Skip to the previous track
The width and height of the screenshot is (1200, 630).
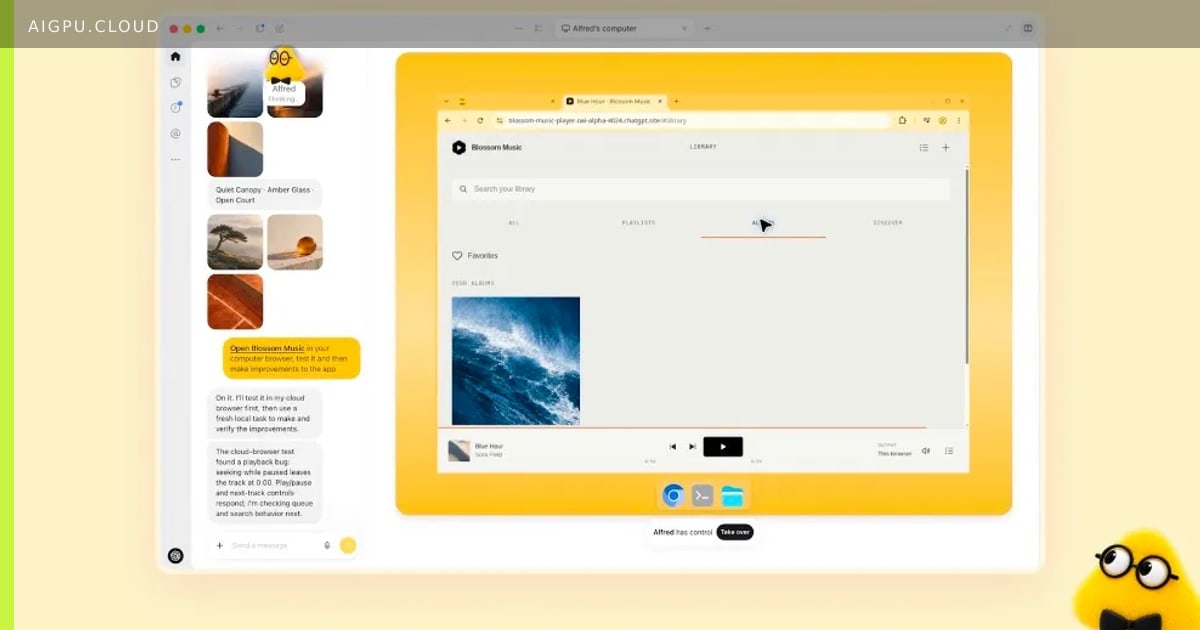673,447
